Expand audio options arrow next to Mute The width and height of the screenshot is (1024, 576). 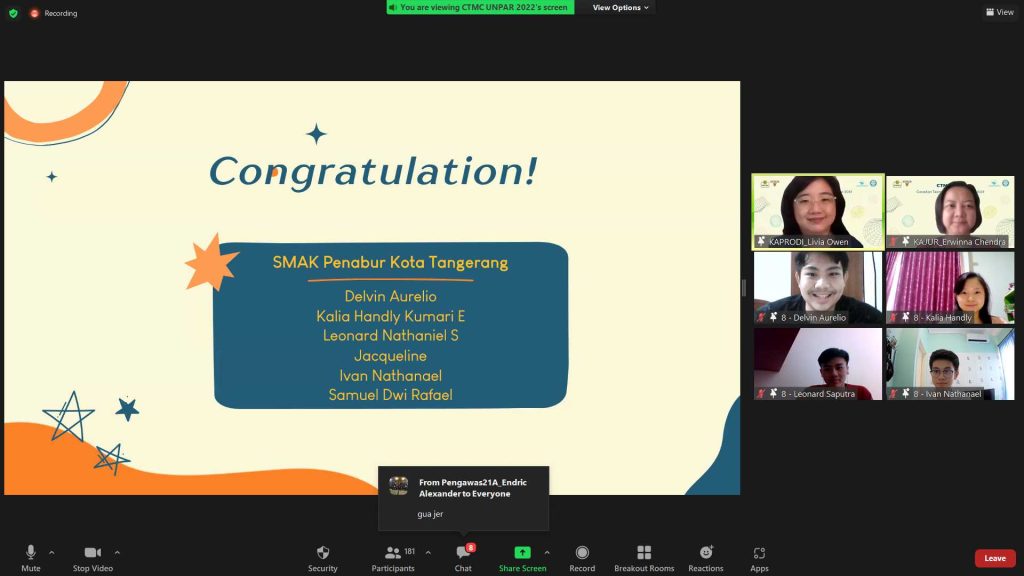(x=52, y=552)
